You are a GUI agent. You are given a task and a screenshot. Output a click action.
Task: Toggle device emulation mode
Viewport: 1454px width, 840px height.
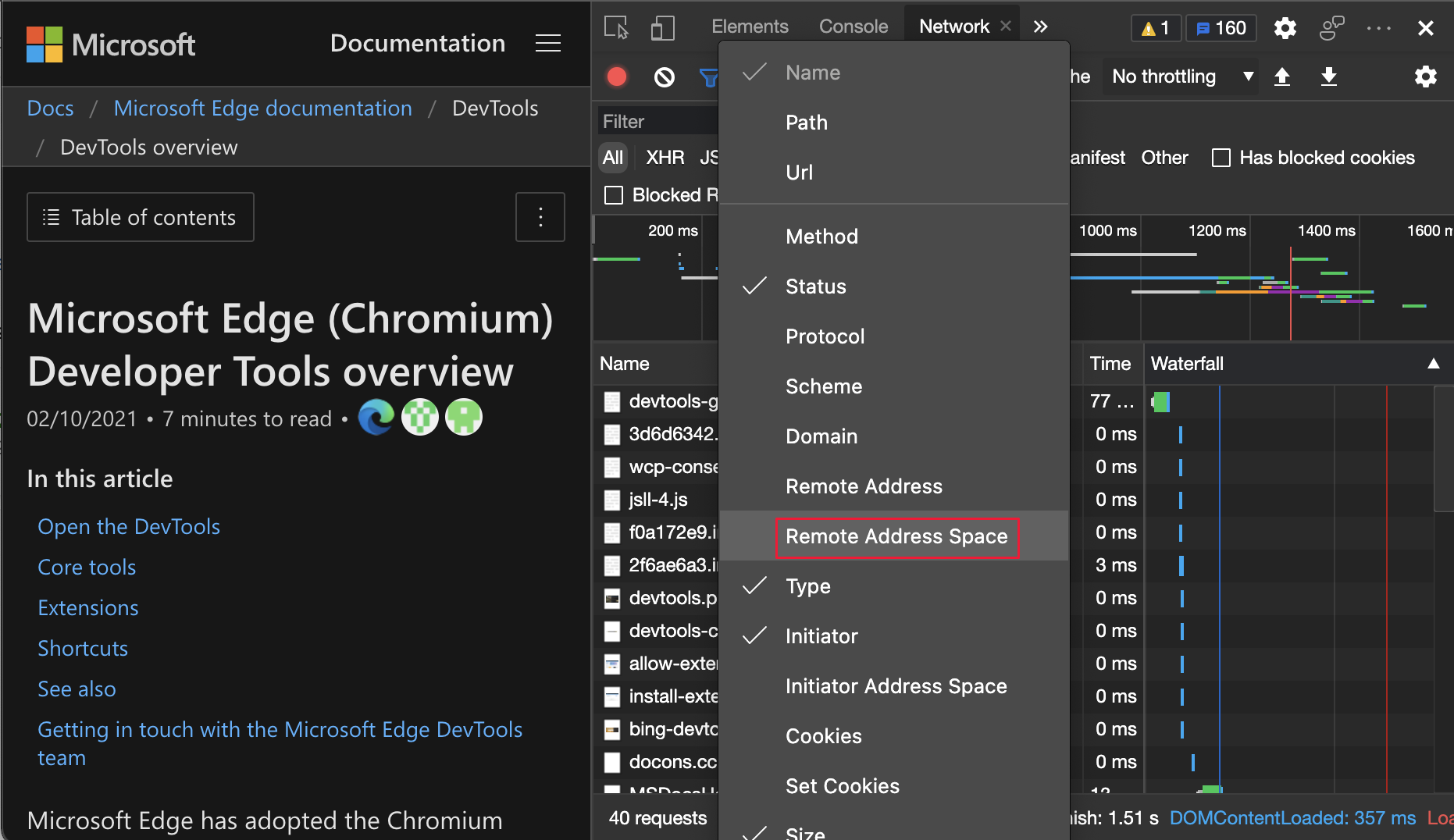(x=662, y=28)
